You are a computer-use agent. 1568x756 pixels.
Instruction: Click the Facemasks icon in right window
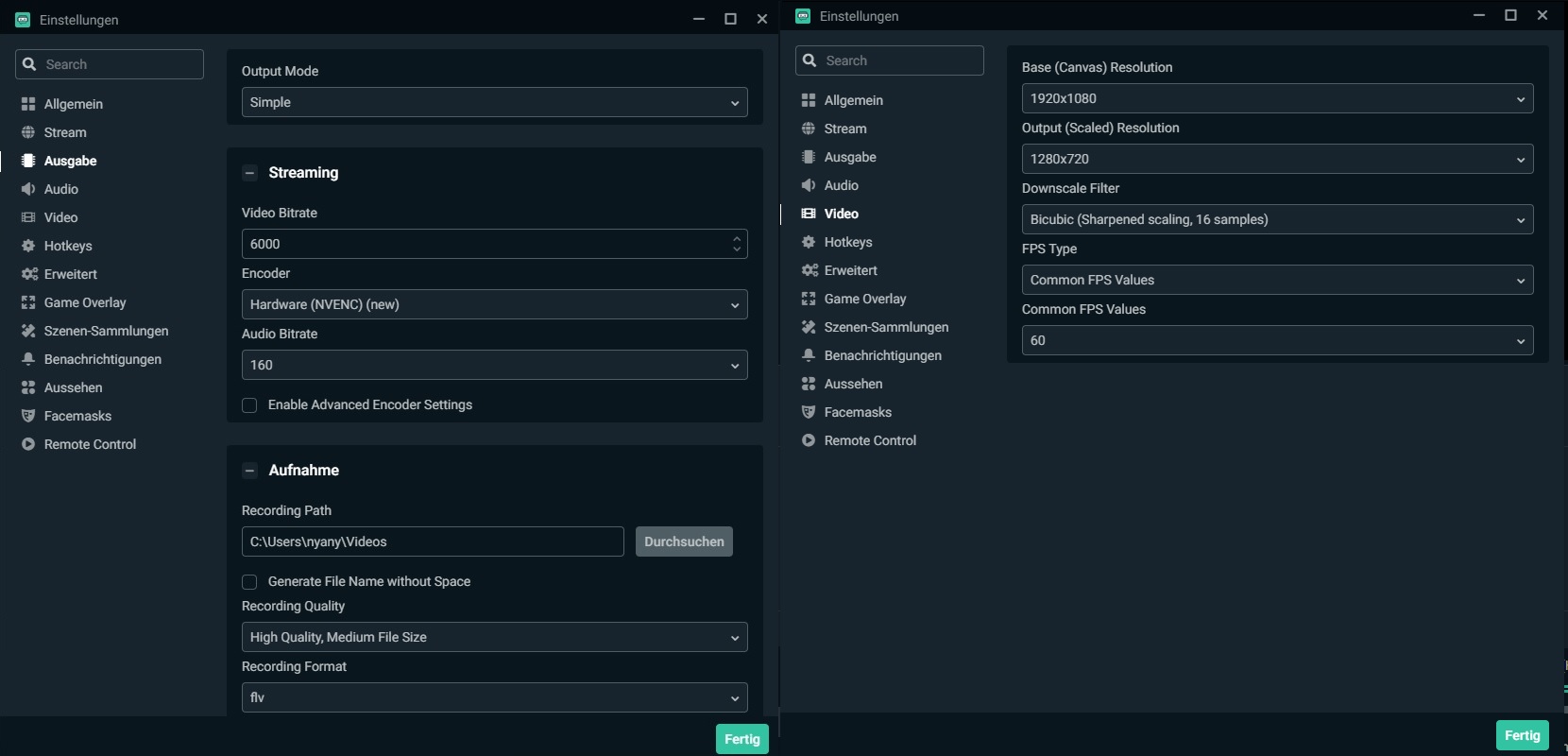pyautogui.click(x=809, y=412)
